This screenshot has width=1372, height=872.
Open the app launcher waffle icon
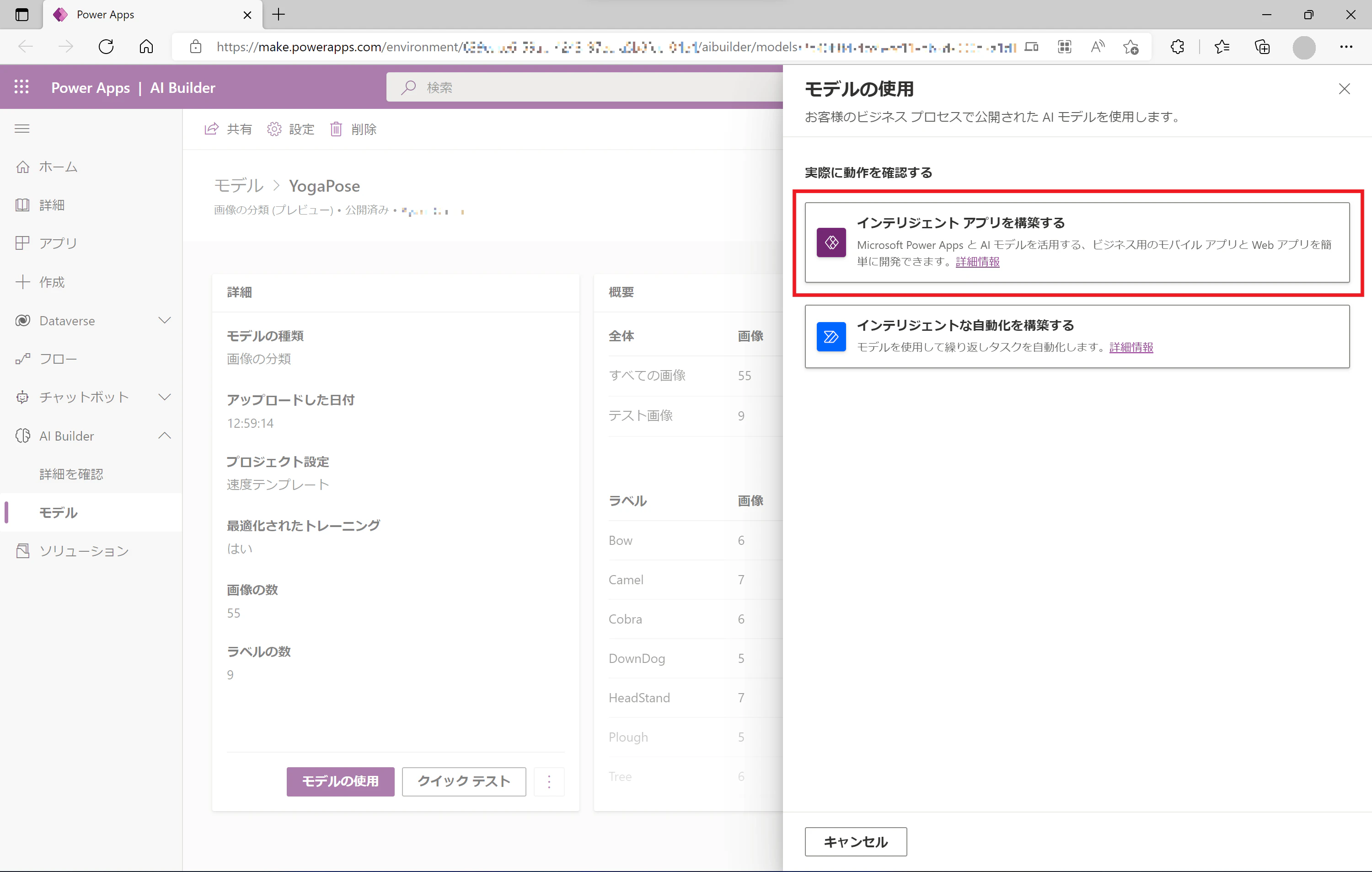21,87
